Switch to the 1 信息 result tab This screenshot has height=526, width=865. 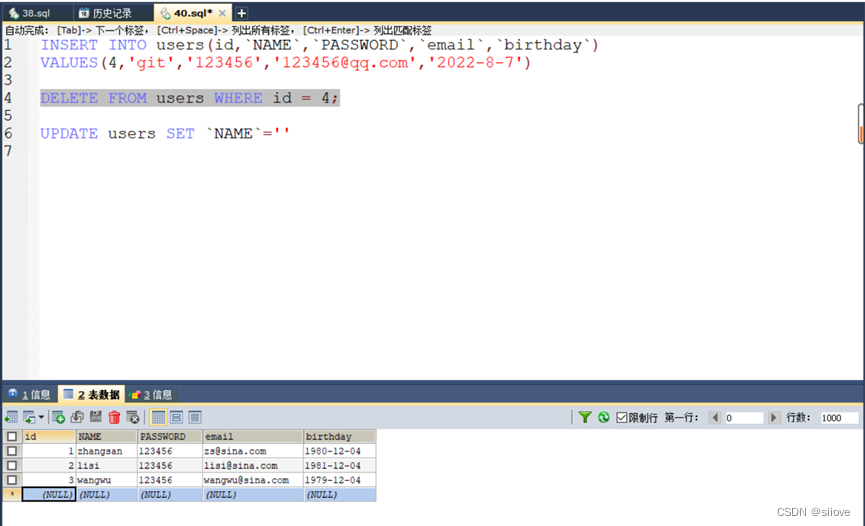coord(30,394)
